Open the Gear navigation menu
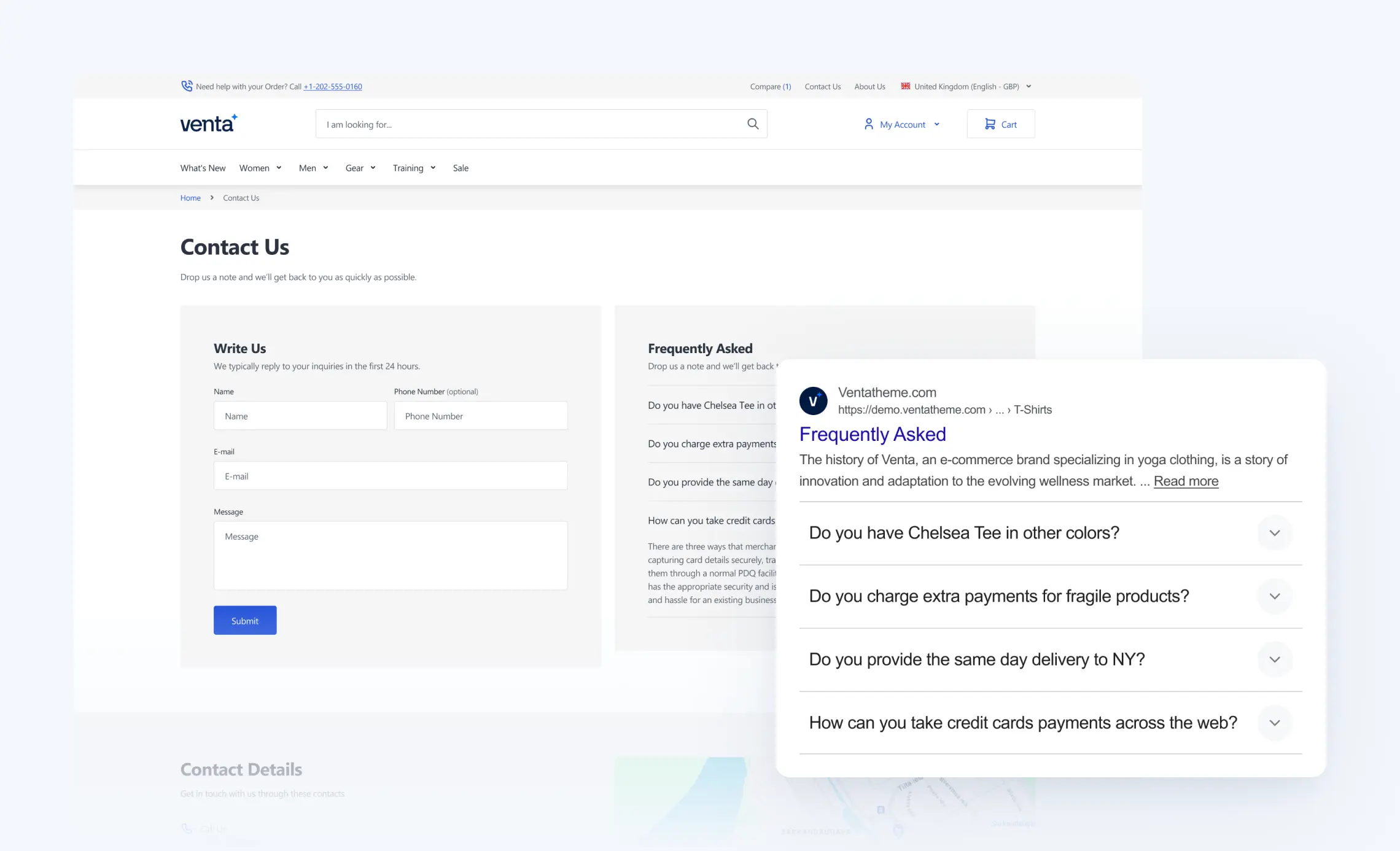This screenshot has width=1400, height=851. [360, 168]
